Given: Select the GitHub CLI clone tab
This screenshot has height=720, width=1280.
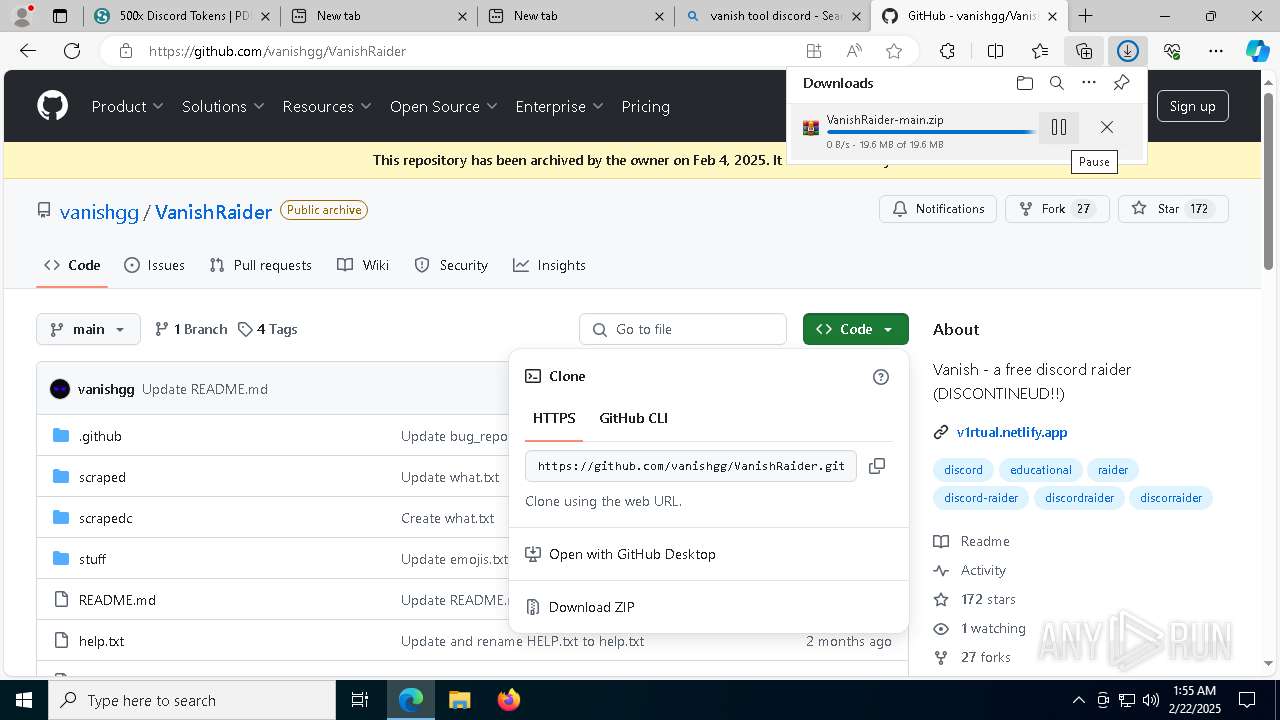Looking at the screenshot, I should (633, 418).
